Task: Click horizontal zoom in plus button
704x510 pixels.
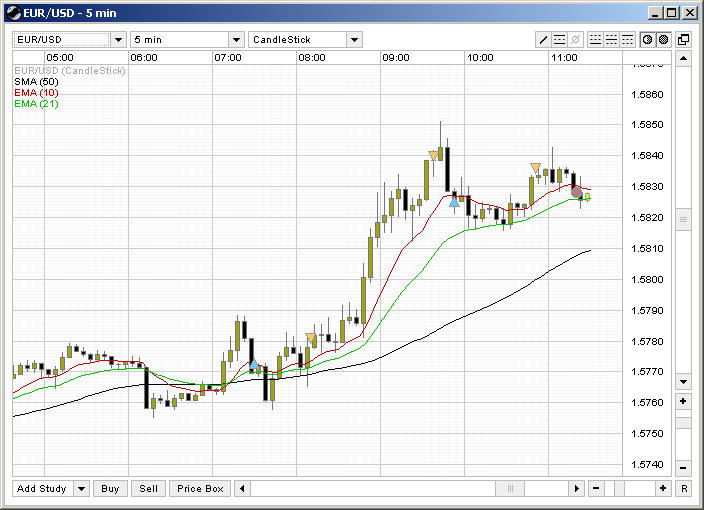Action: pyautogui.click(x=663, y=488)
